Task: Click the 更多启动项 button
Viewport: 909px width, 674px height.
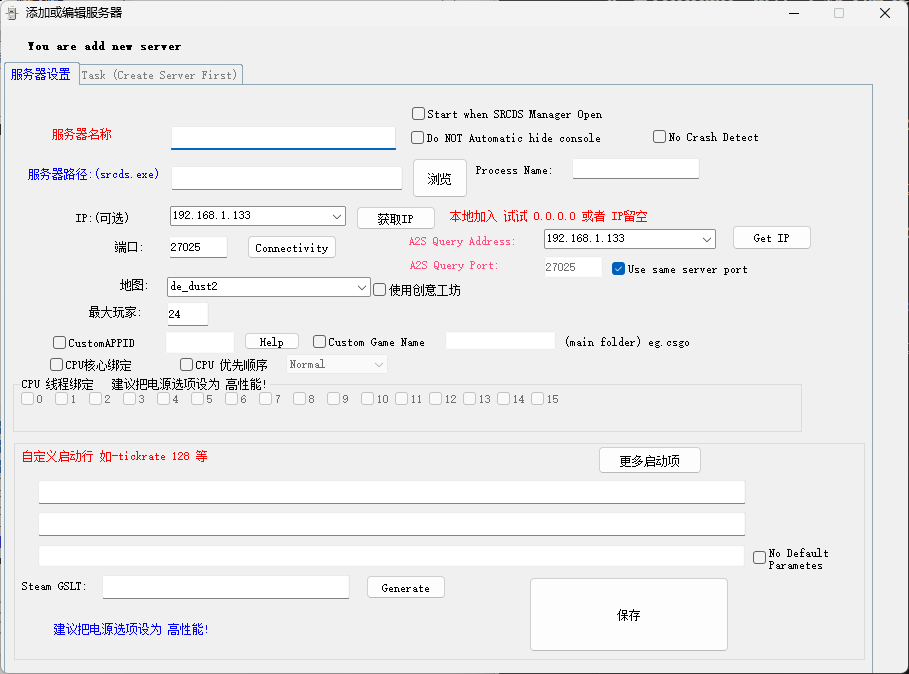Action: click(x=650, y=460)
